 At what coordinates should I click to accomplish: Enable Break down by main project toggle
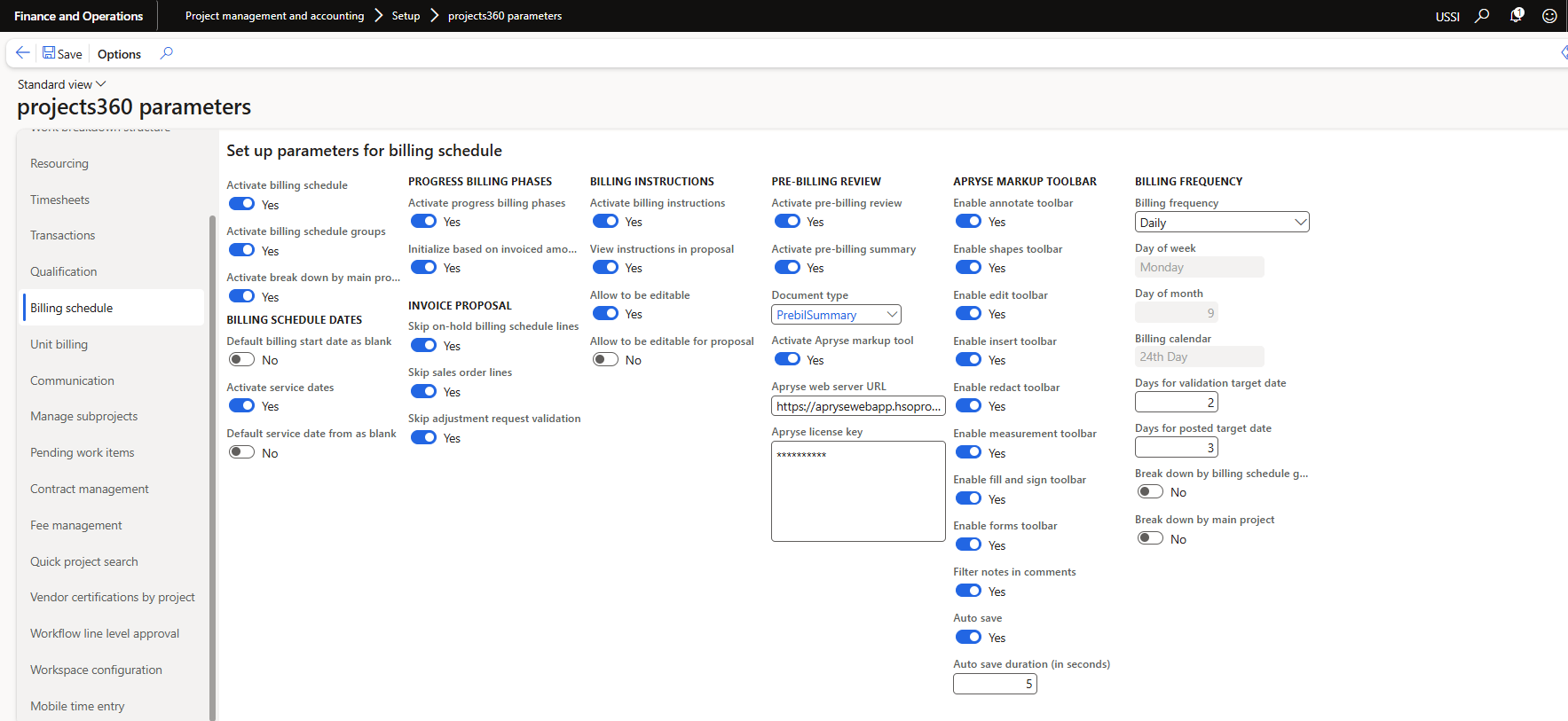pos(1150,538)
